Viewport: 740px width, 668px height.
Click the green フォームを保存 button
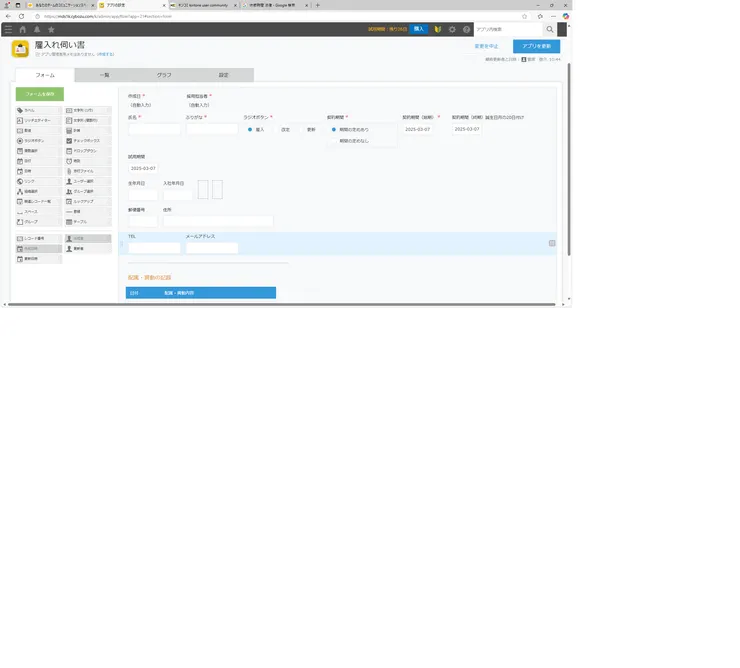click(40, 93)
